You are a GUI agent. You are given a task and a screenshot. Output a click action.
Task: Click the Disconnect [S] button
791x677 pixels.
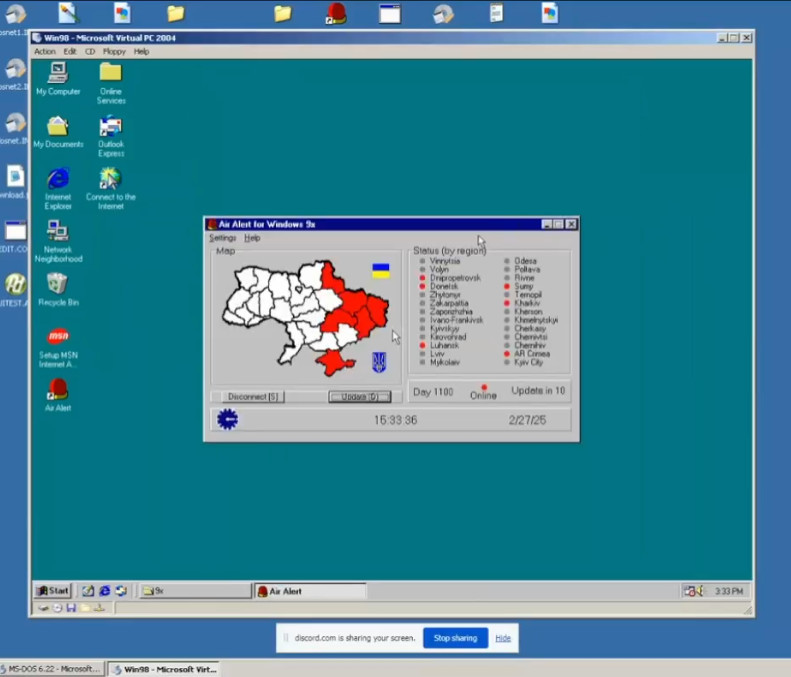click(253, 397)
